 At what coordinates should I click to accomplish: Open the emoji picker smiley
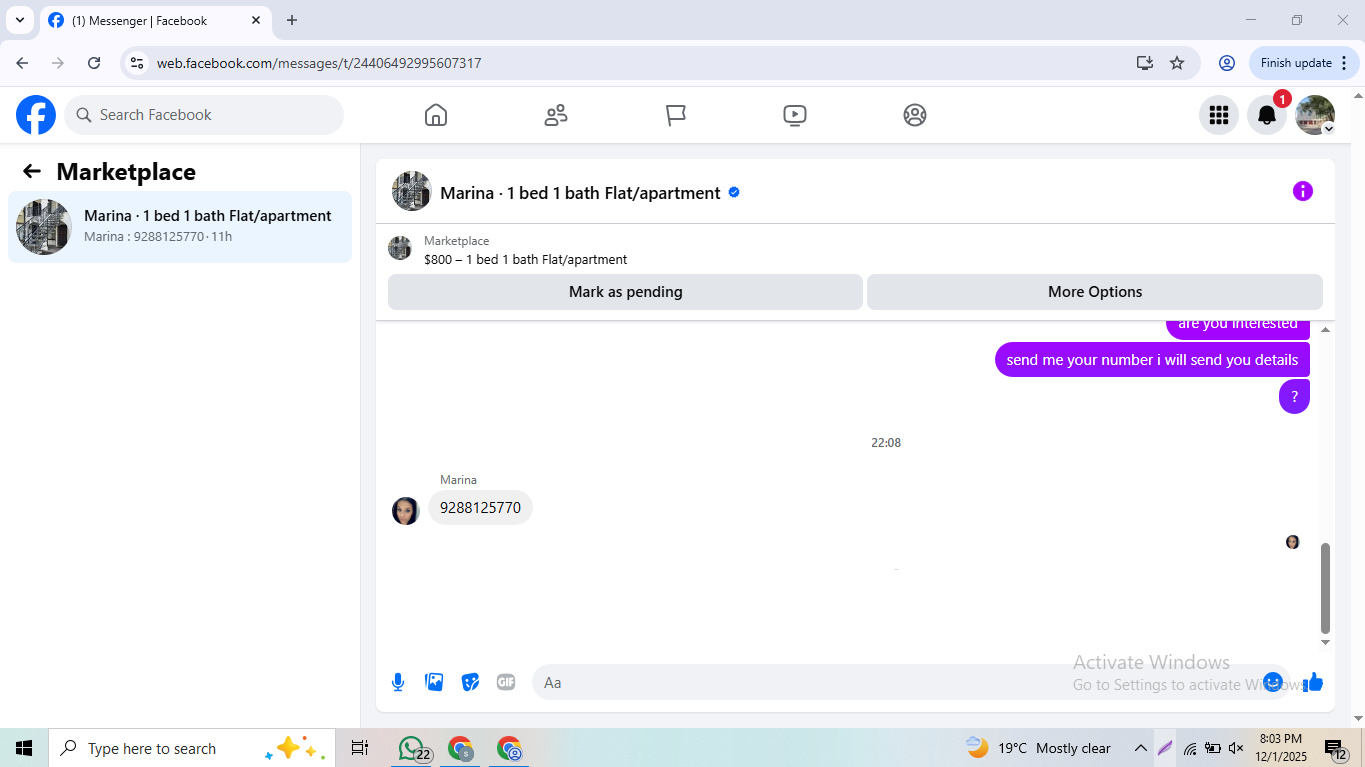click(x=1273, y=682)
